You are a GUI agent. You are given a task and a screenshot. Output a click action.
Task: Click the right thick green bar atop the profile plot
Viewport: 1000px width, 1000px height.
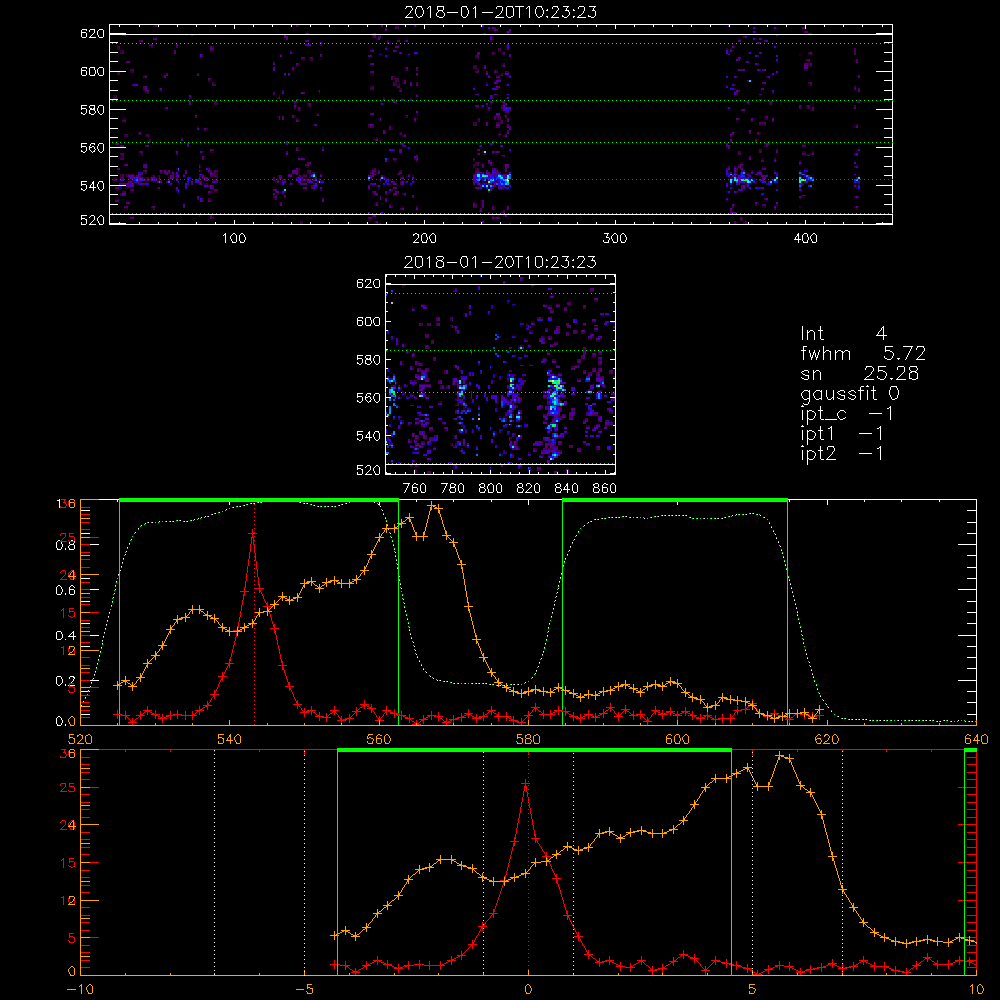coord(675,501)
